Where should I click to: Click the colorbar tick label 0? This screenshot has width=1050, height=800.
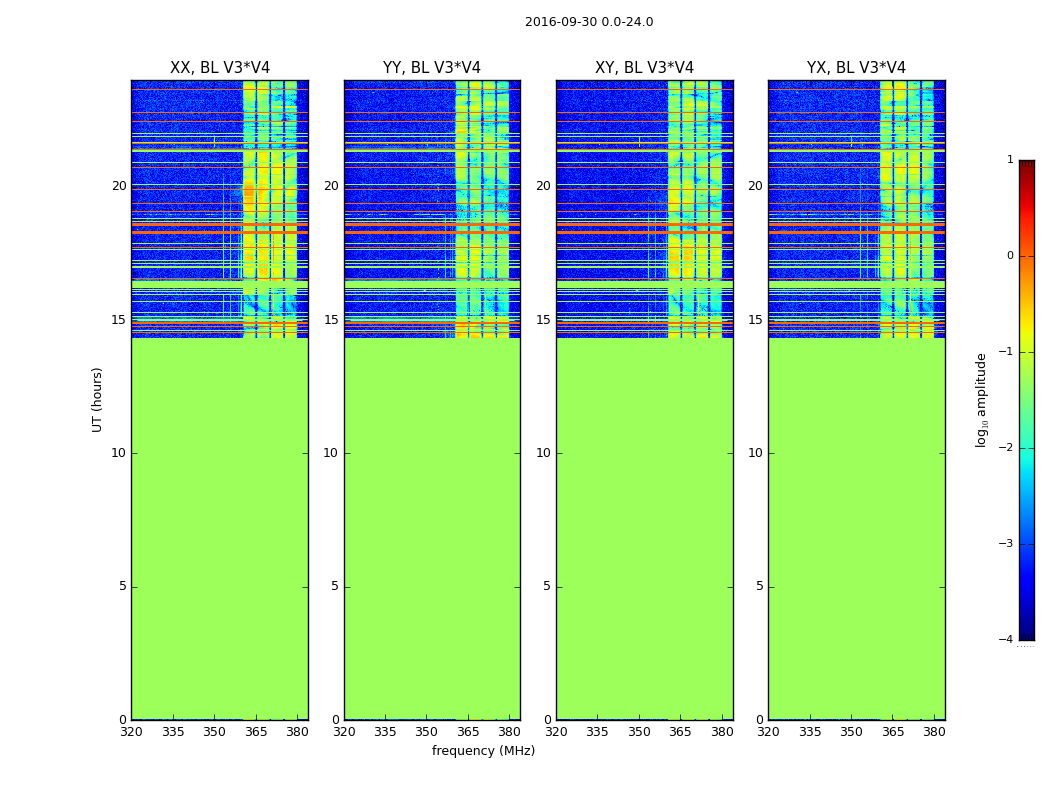tap(1009, 256)
